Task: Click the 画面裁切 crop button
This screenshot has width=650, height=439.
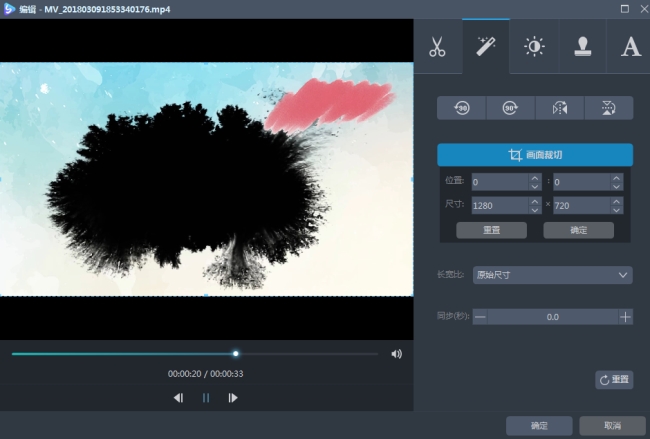Action: (535, 155)
